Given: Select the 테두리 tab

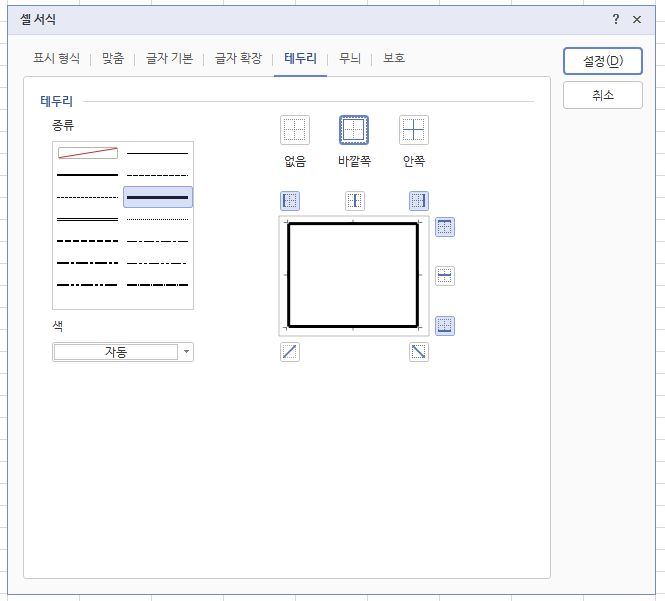Looking at the screenshot, I should 300,58.
